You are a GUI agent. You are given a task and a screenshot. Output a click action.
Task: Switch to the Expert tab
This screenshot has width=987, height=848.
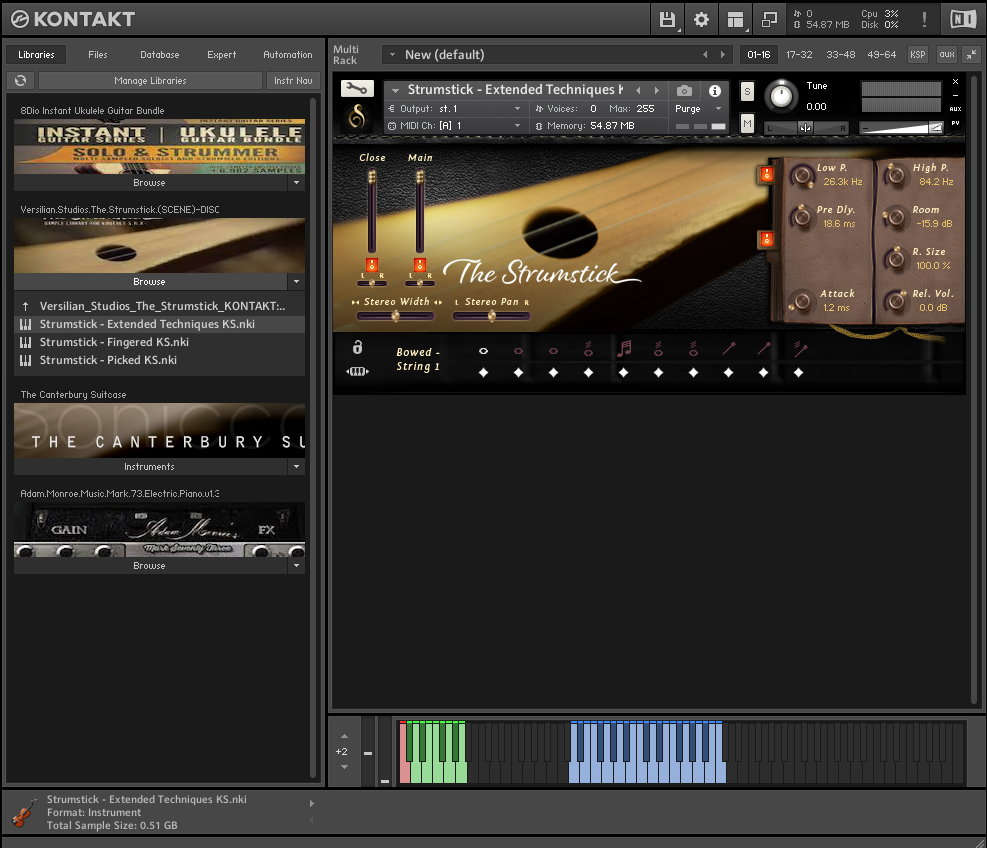coord(222,55)
